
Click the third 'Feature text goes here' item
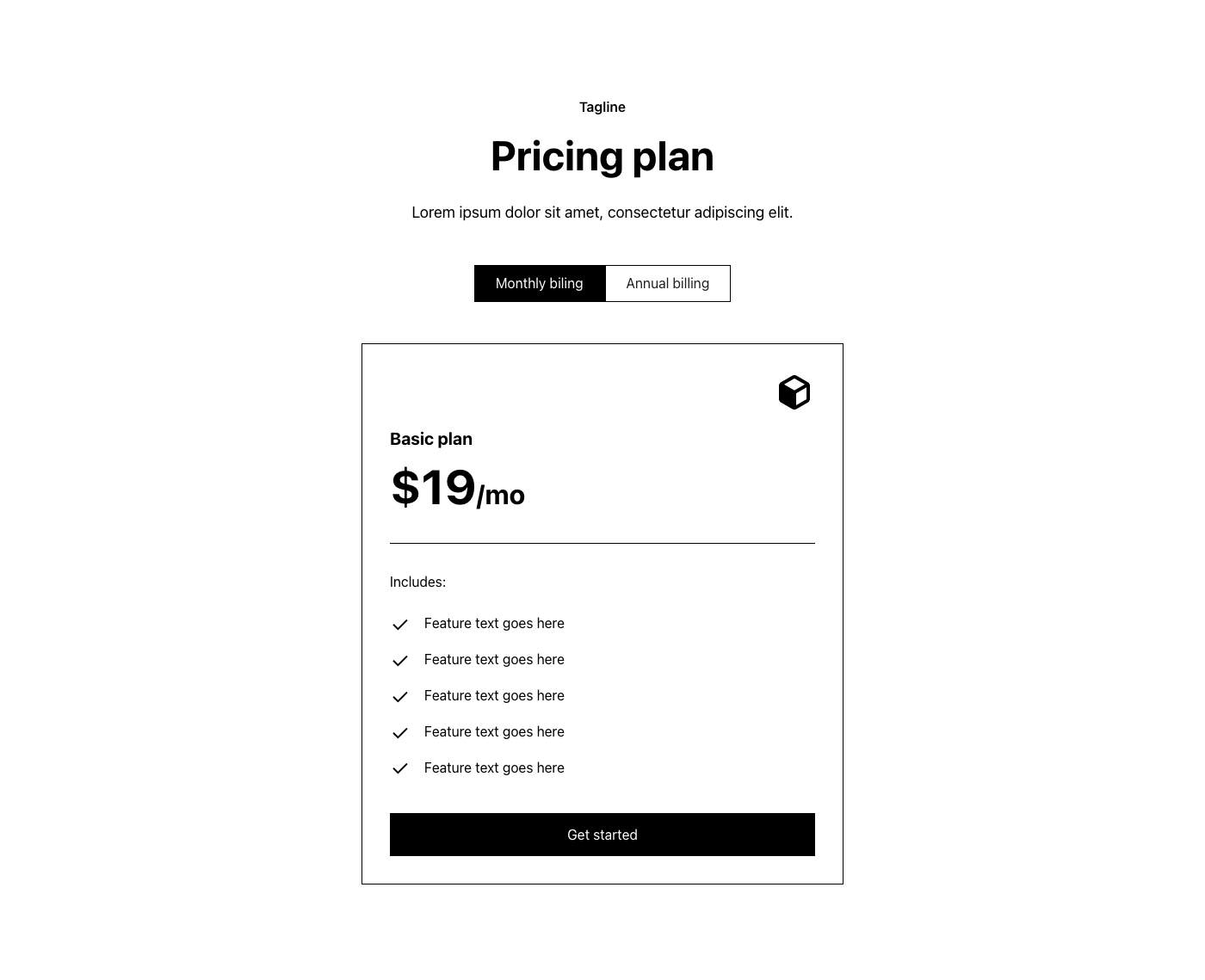click(x=494, y=696)
